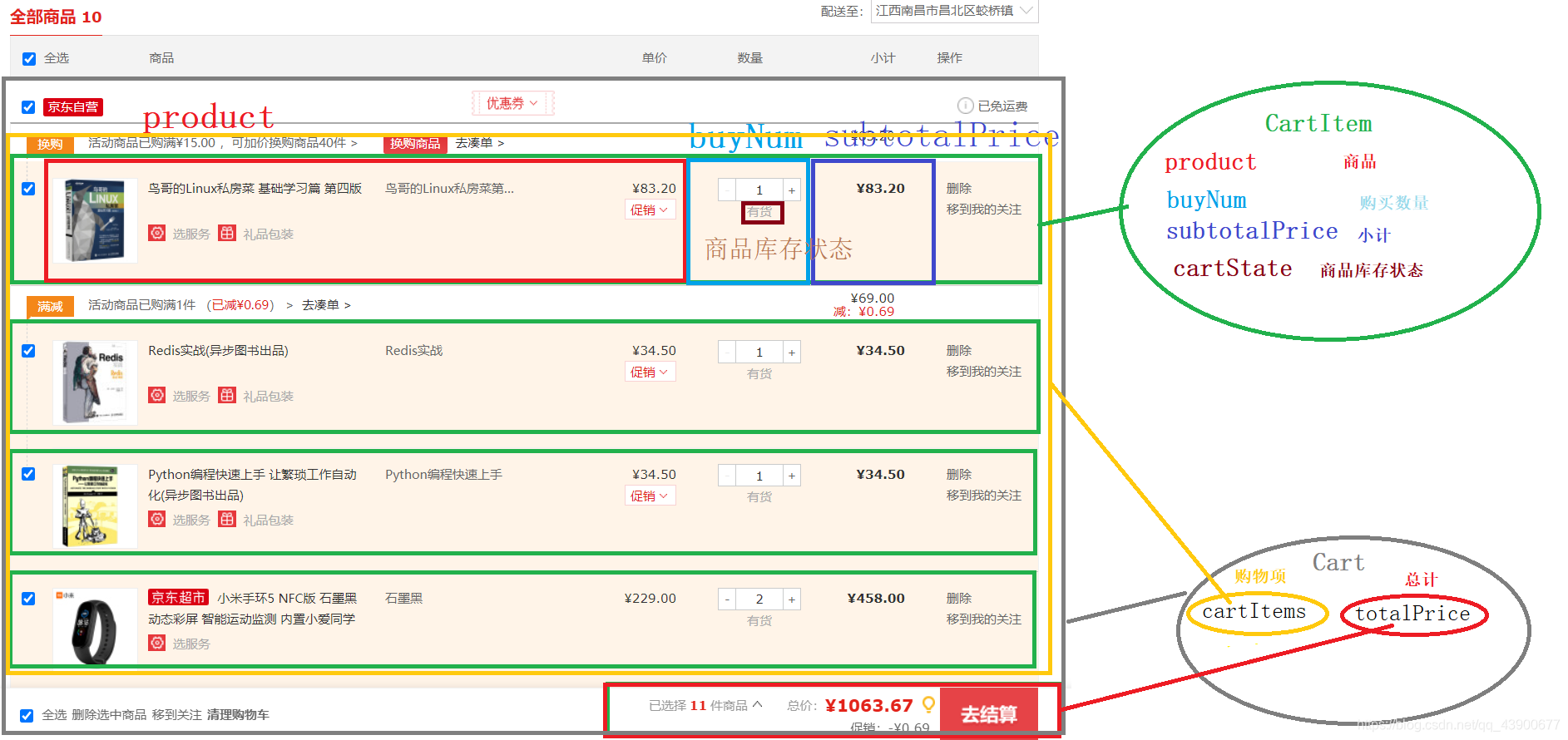Expand the 优惠券 coupon dropdown
This screenshot has width=1568, height=740.
pos(512,103)
